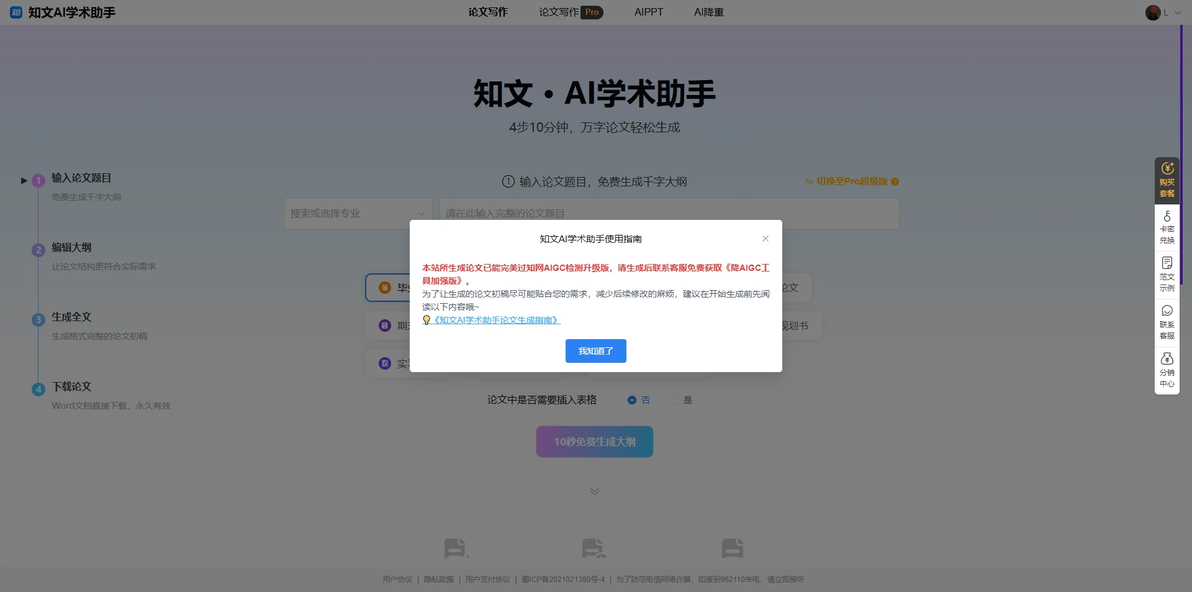Switch to the AIPPT tab
This screenshot has height=592, width=1192.
648,12
